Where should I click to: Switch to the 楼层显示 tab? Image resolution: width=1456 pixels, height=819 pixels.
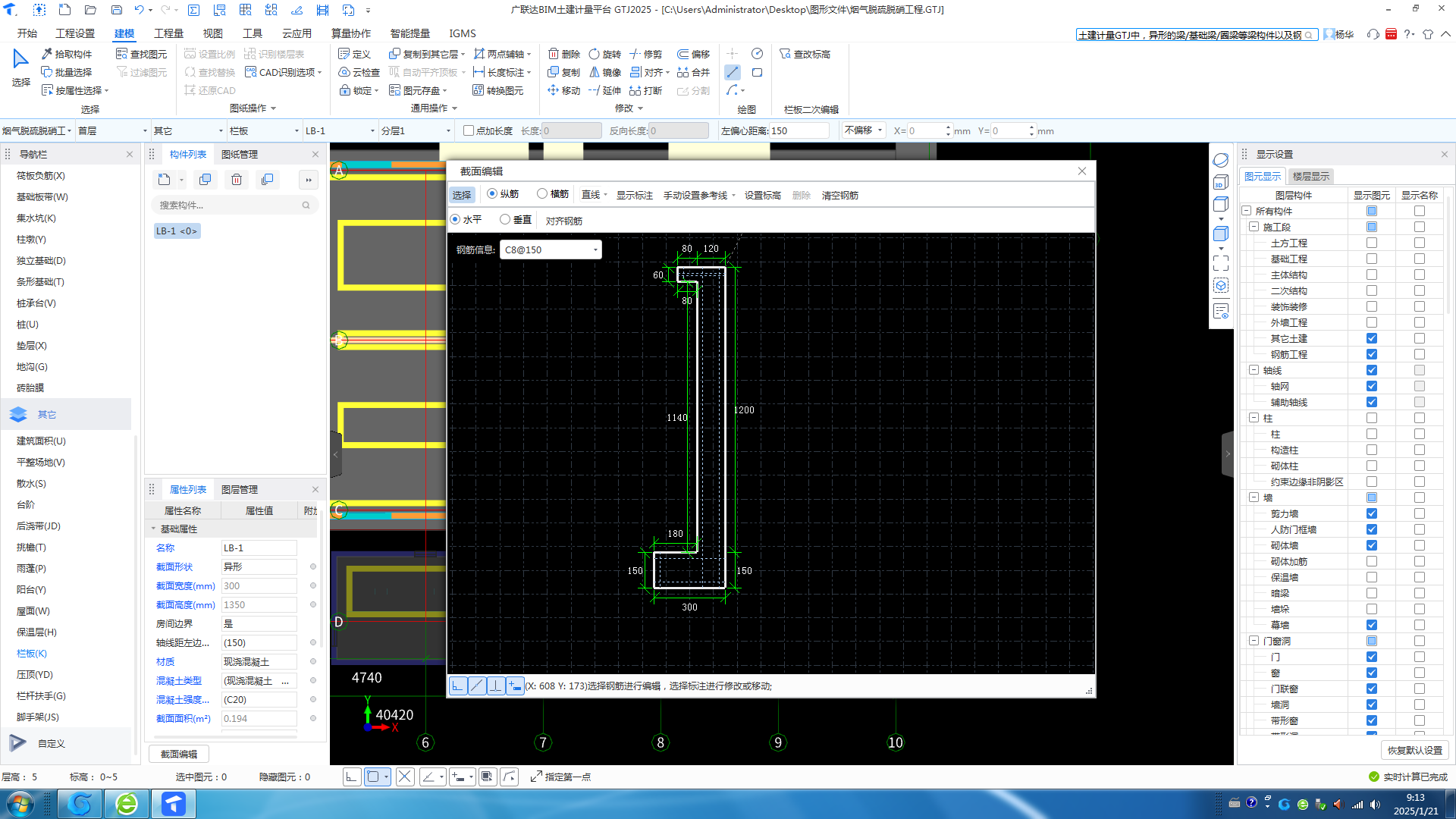(x=1310, y=176)
